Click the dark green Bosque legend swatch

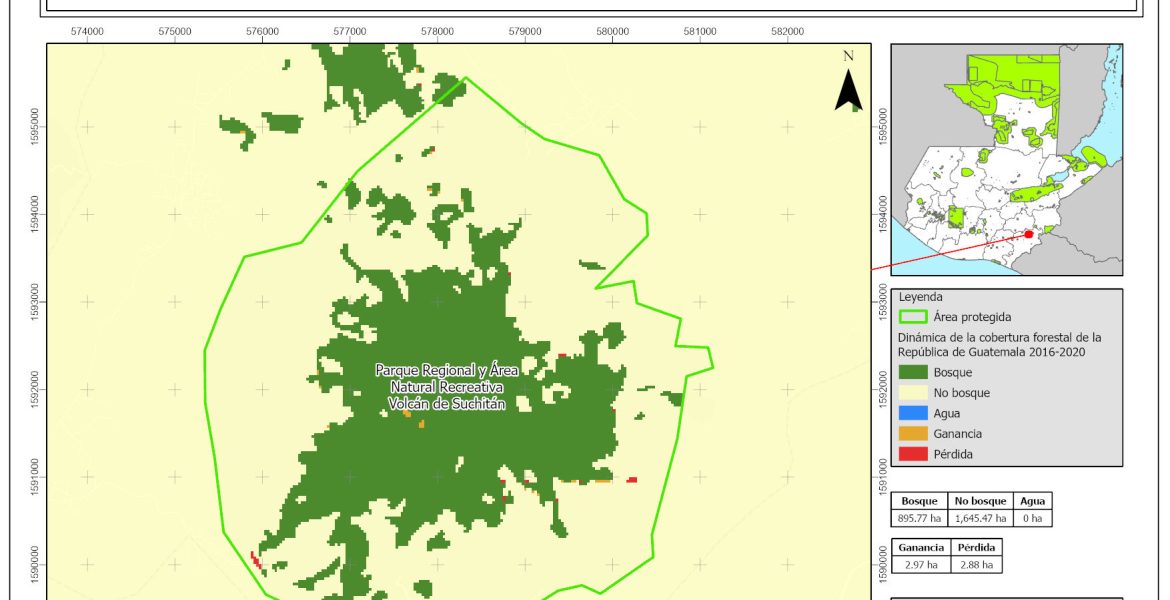click(913, 372)
